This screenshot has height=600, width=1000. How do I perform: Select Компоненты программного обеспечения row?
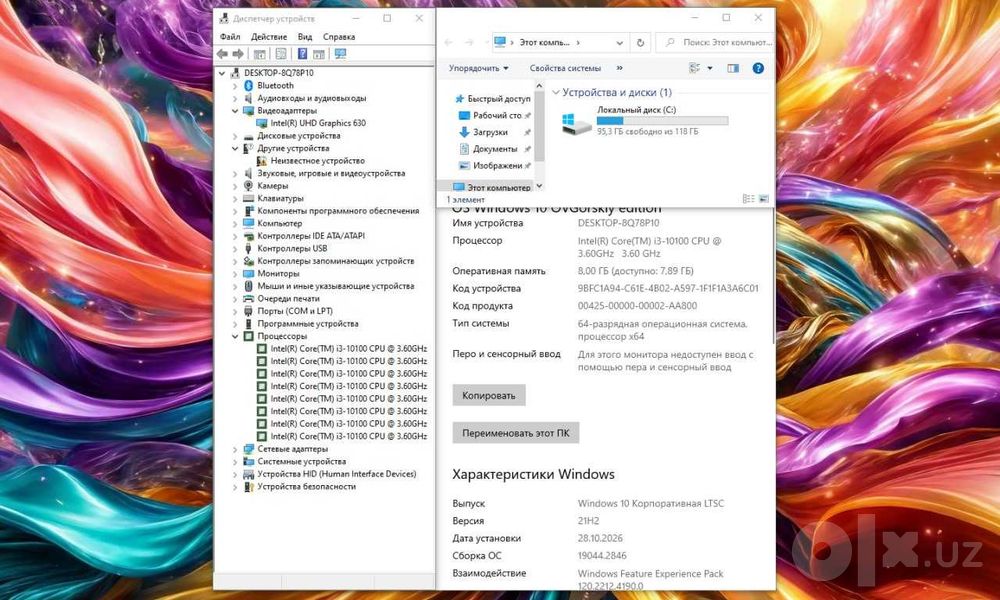338,211
